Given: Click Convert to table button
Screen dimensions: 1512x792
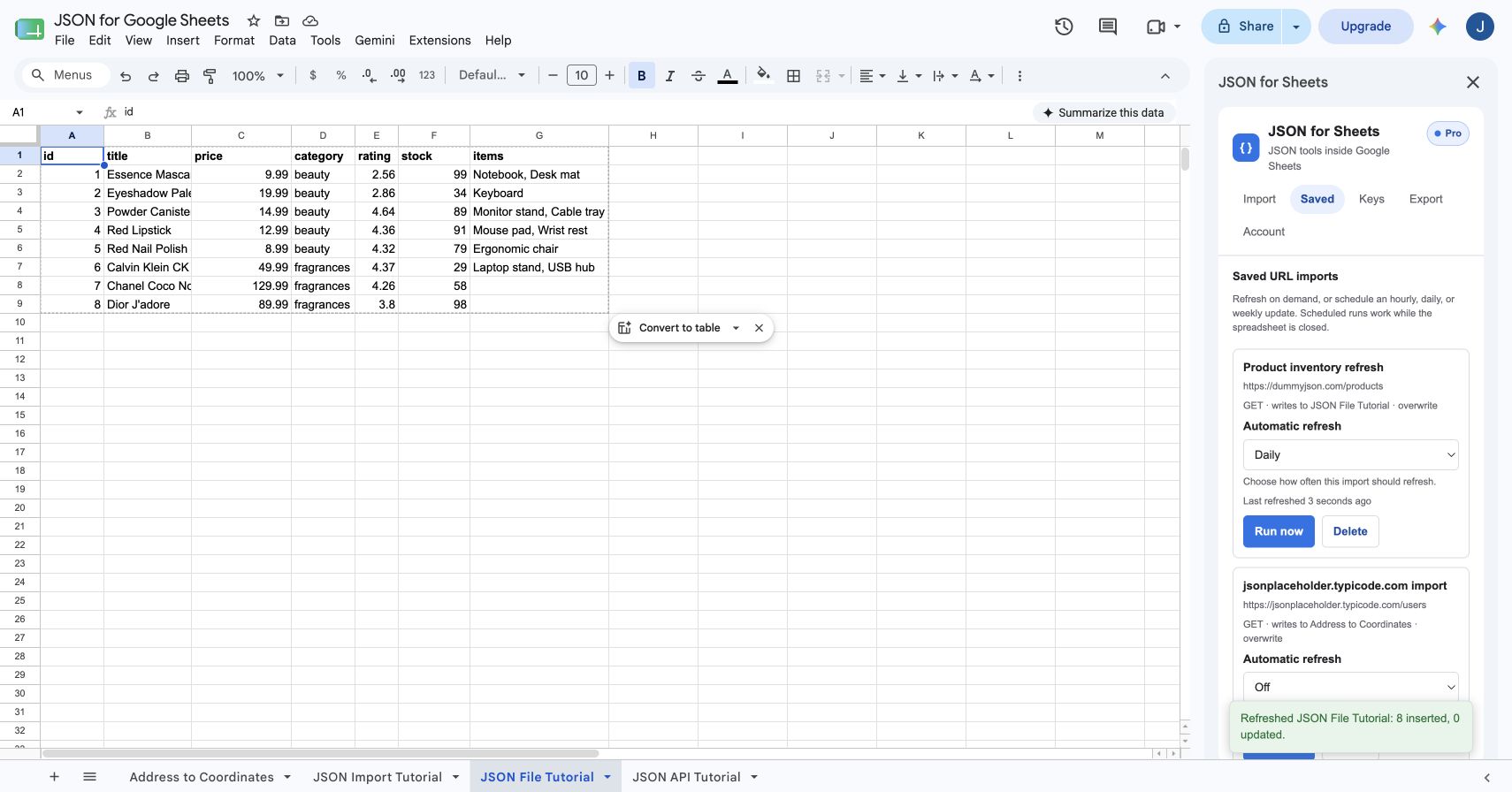Looking at the screenshot, I should [x=668, y=328].
